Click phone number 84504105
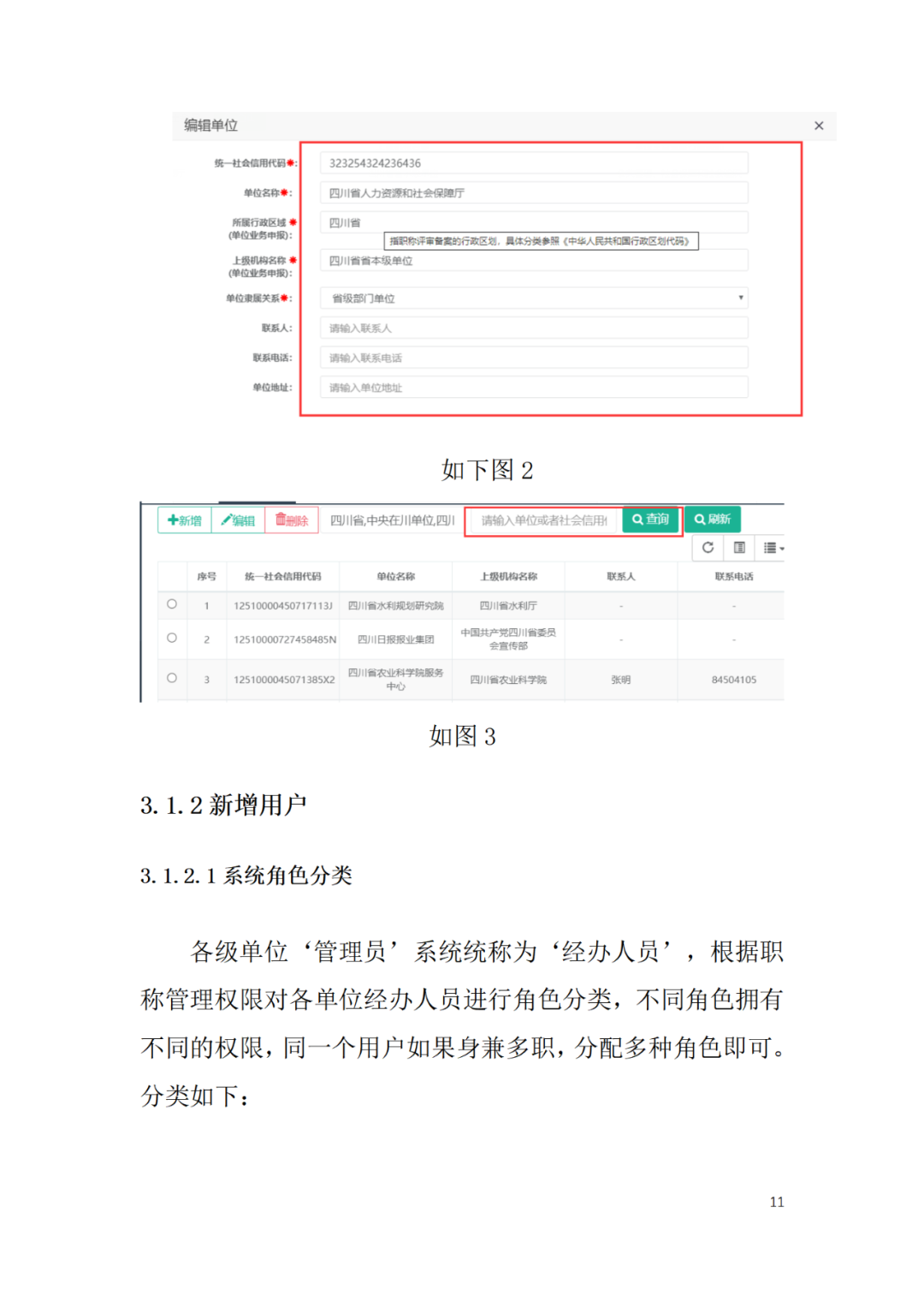The image size is (924, 1307). (x=734, y=680)
